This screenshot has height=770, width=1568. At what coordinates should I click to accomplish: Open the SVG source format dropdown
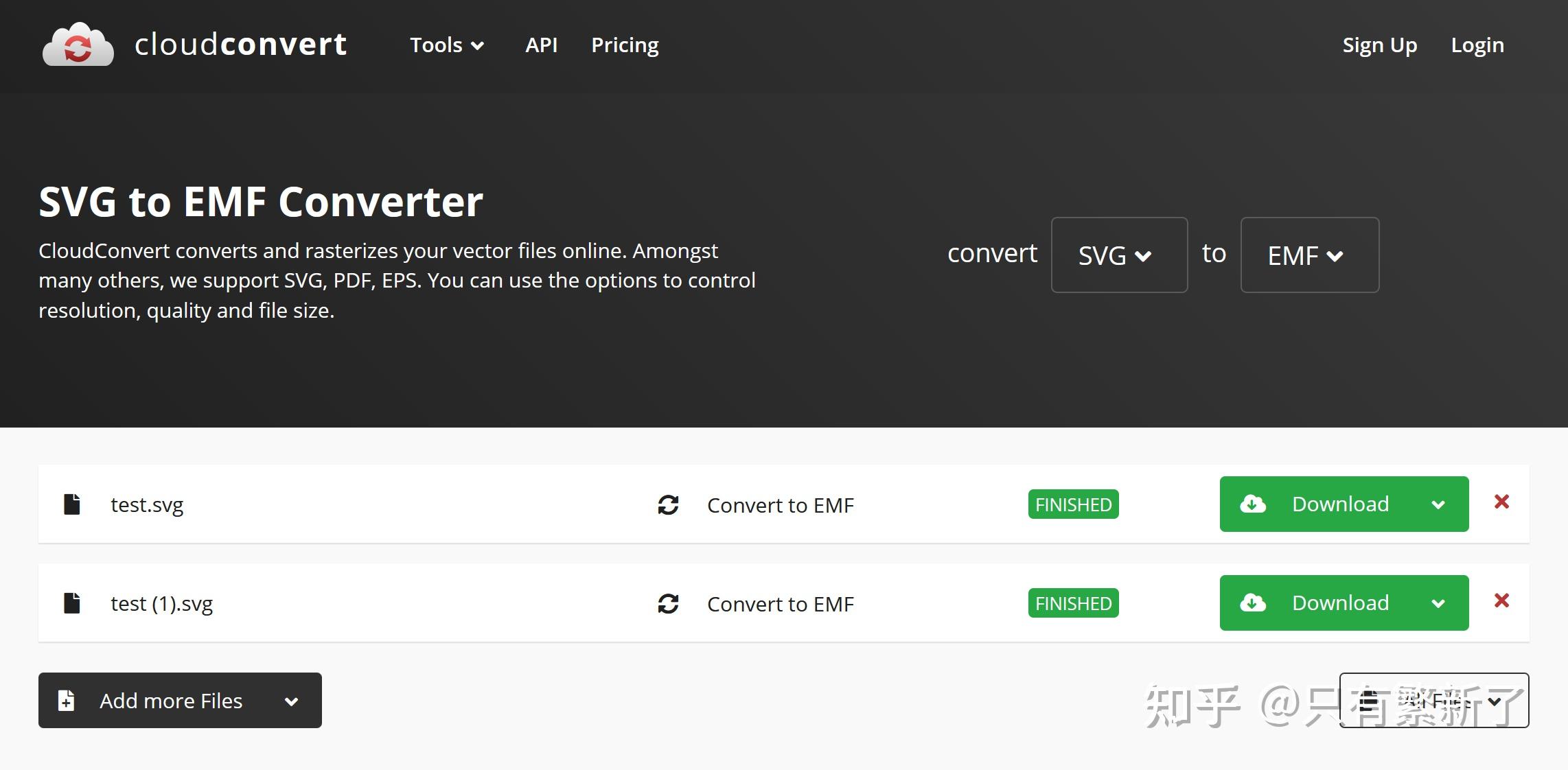(1119, 255)
